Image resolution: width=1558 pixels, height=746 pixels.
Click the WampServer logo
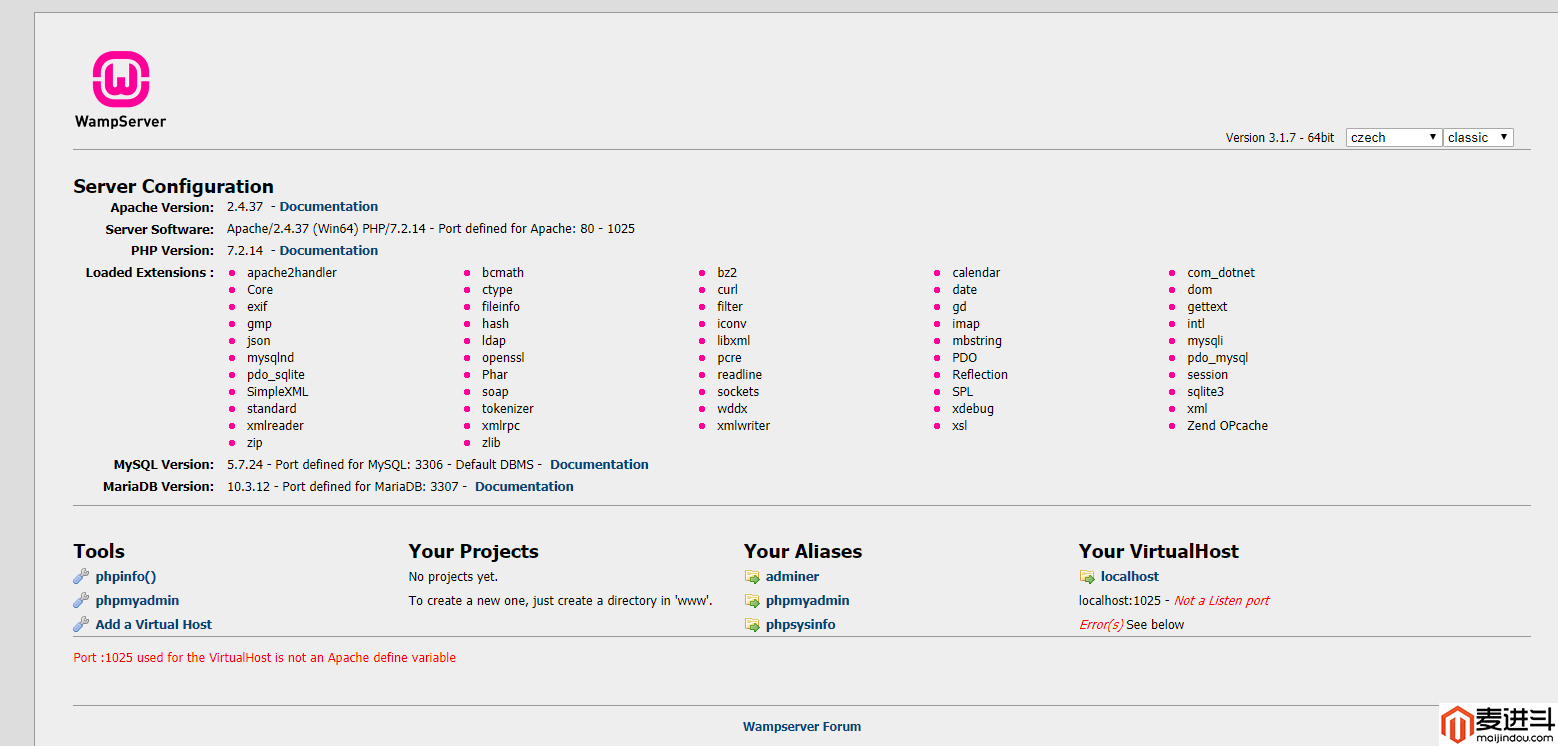(x=120, y=90)
